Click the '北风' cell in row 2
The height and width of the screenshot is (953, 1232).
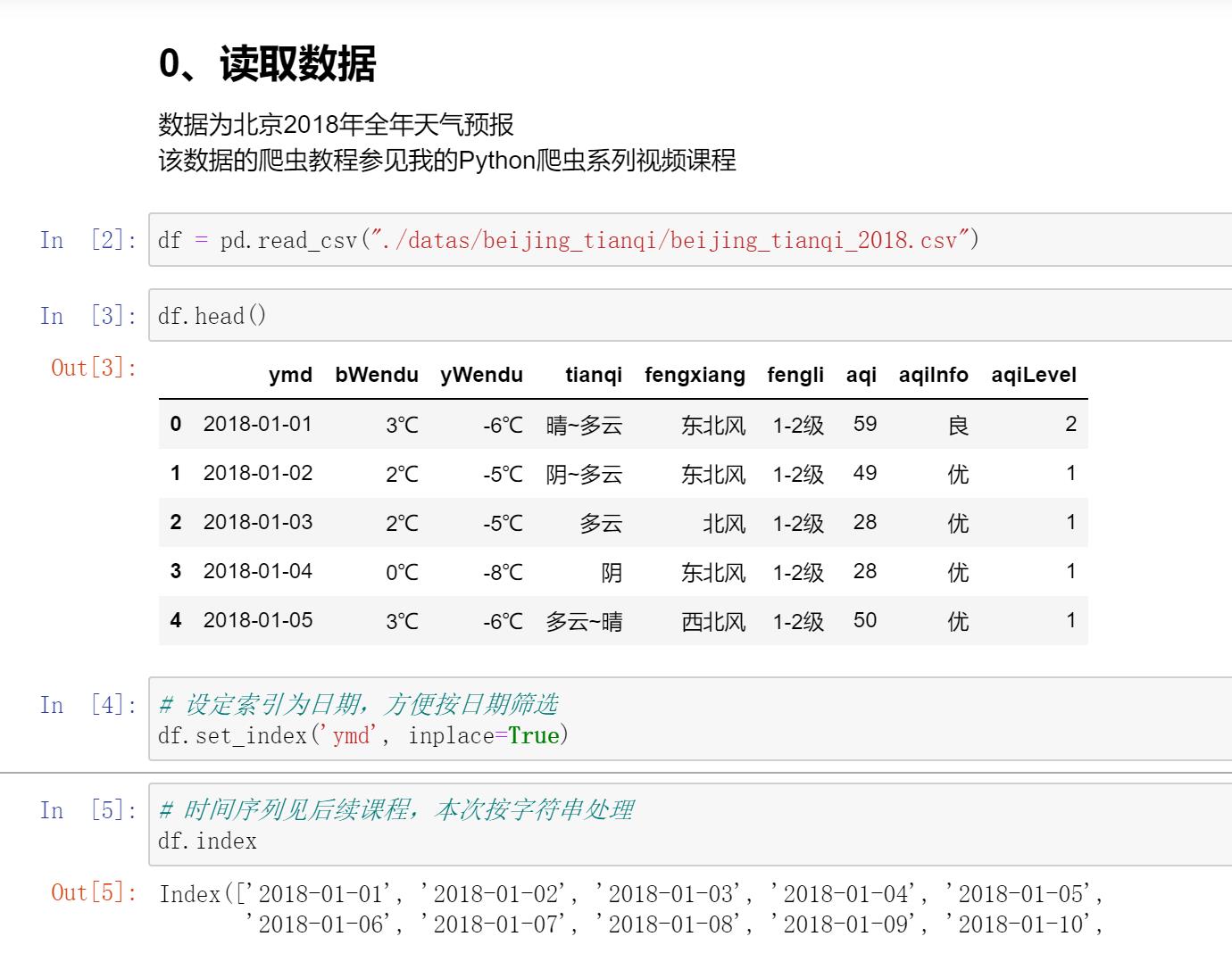coord(724,523)
